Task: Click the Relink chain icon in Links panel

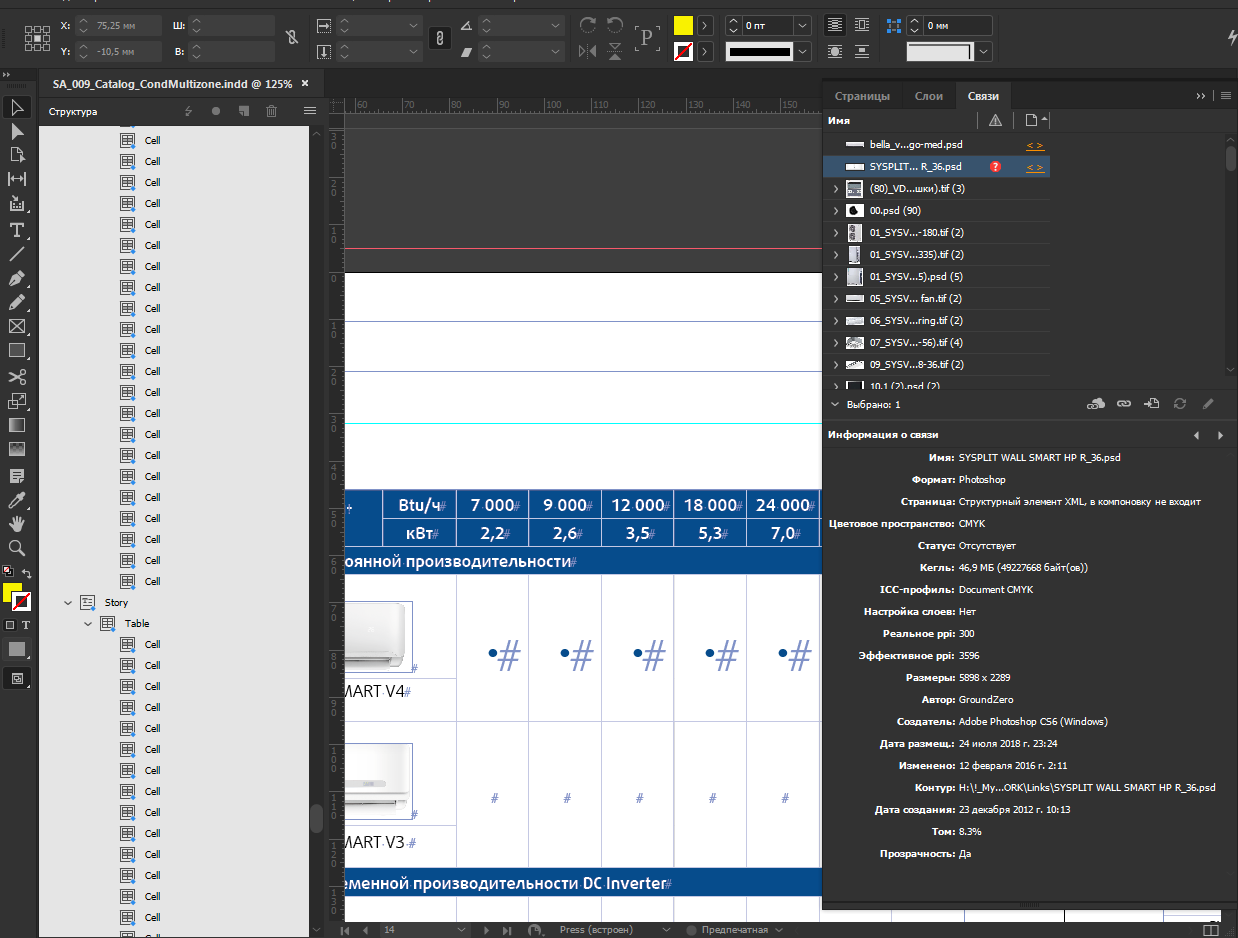Action: [1124, 404]
